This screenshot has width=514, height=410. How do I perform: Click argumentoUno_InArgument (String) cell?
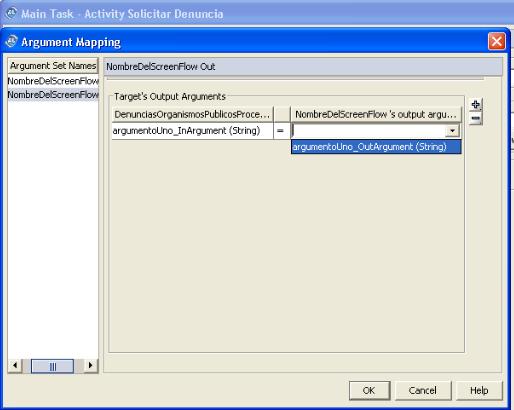pyautogui.click(x=192, y=131)
